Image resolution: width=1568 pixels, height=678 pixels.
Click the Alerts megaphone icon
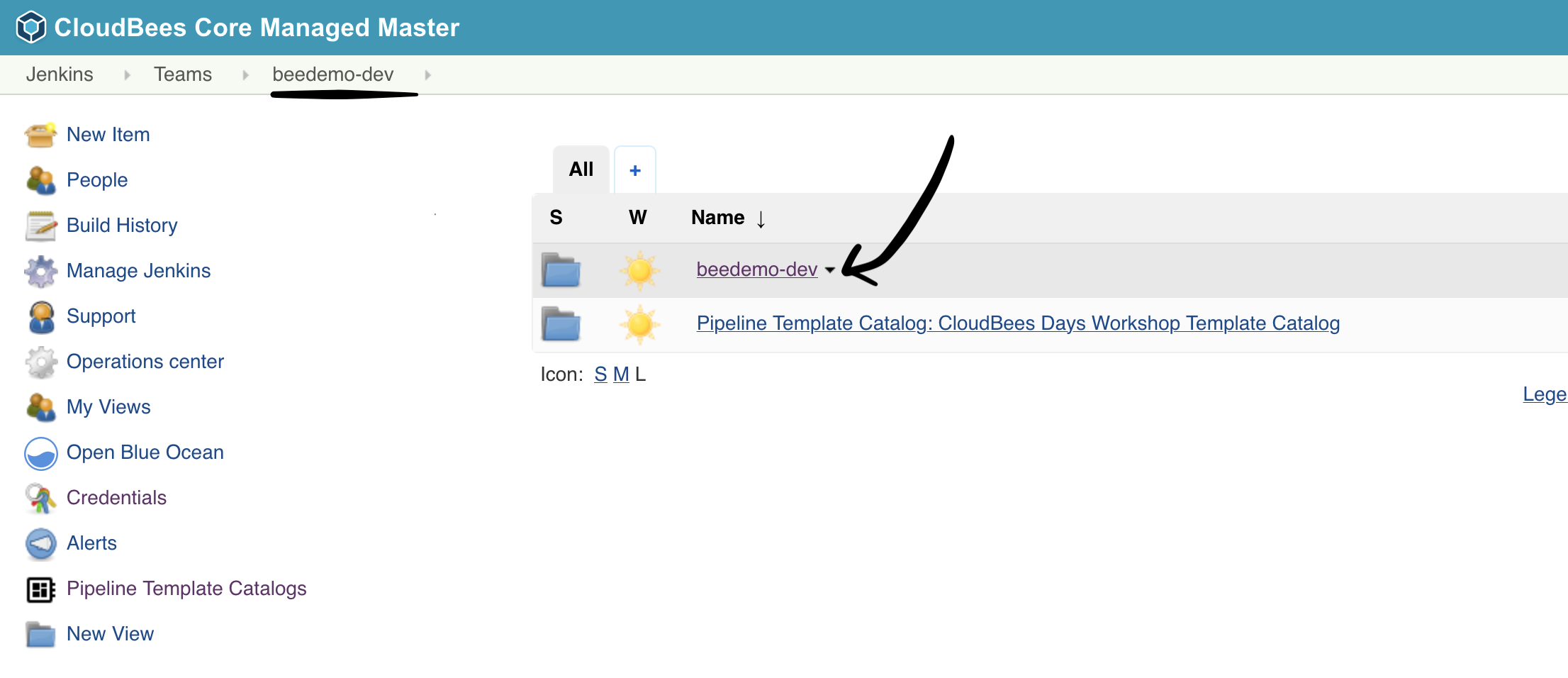tap(40, 544)
